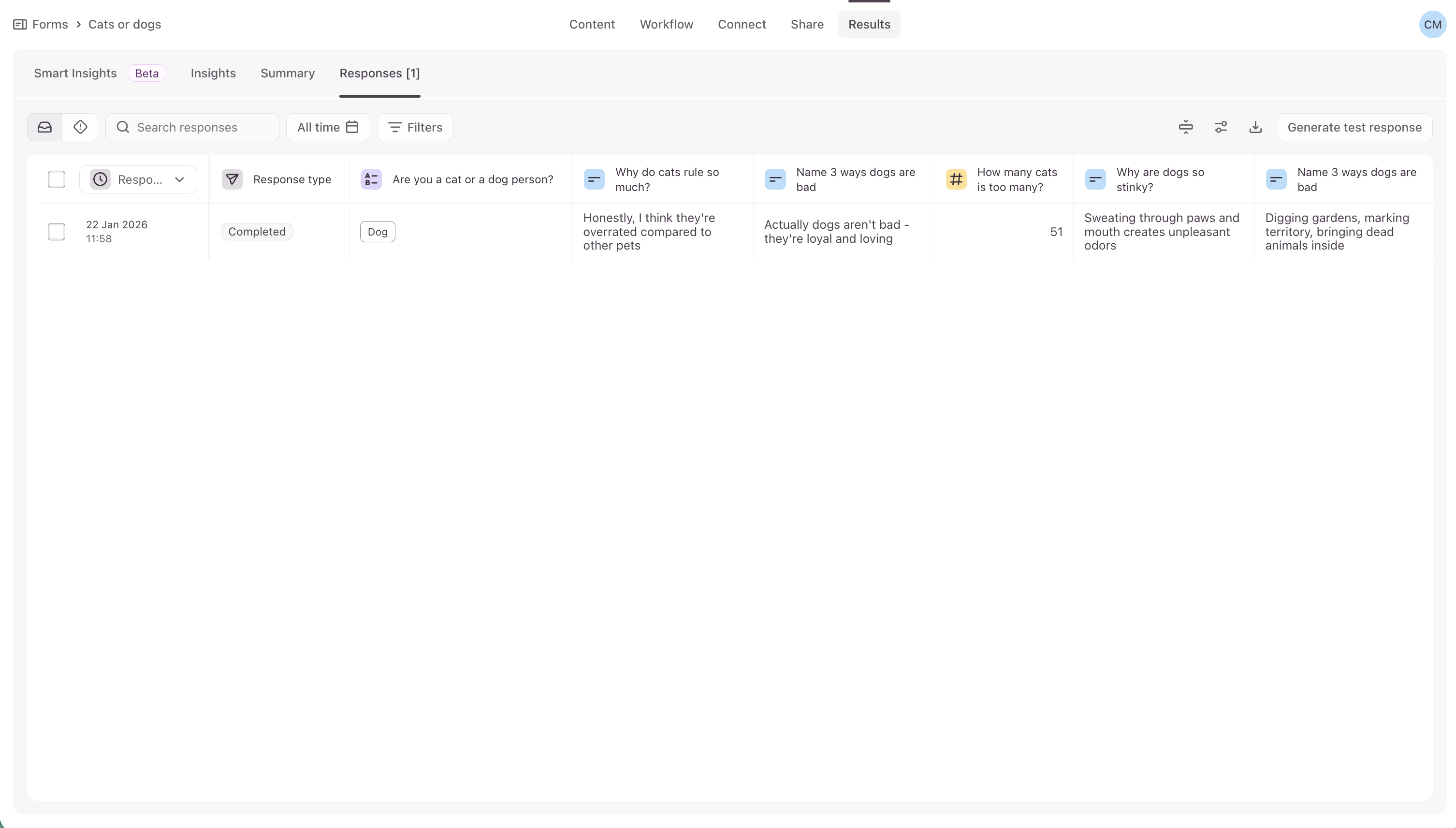Click the row height adjust icon

pos(1185,127)
